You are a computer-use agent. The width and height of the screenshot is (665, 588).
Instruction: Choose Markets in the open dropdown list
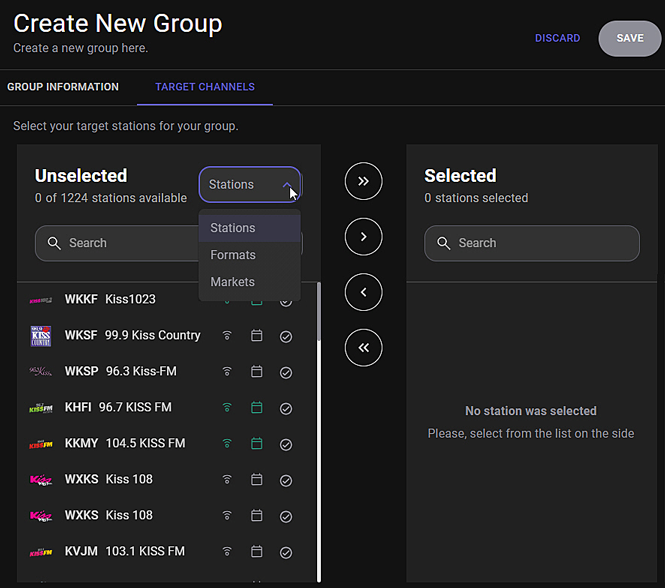coord(250,282)
